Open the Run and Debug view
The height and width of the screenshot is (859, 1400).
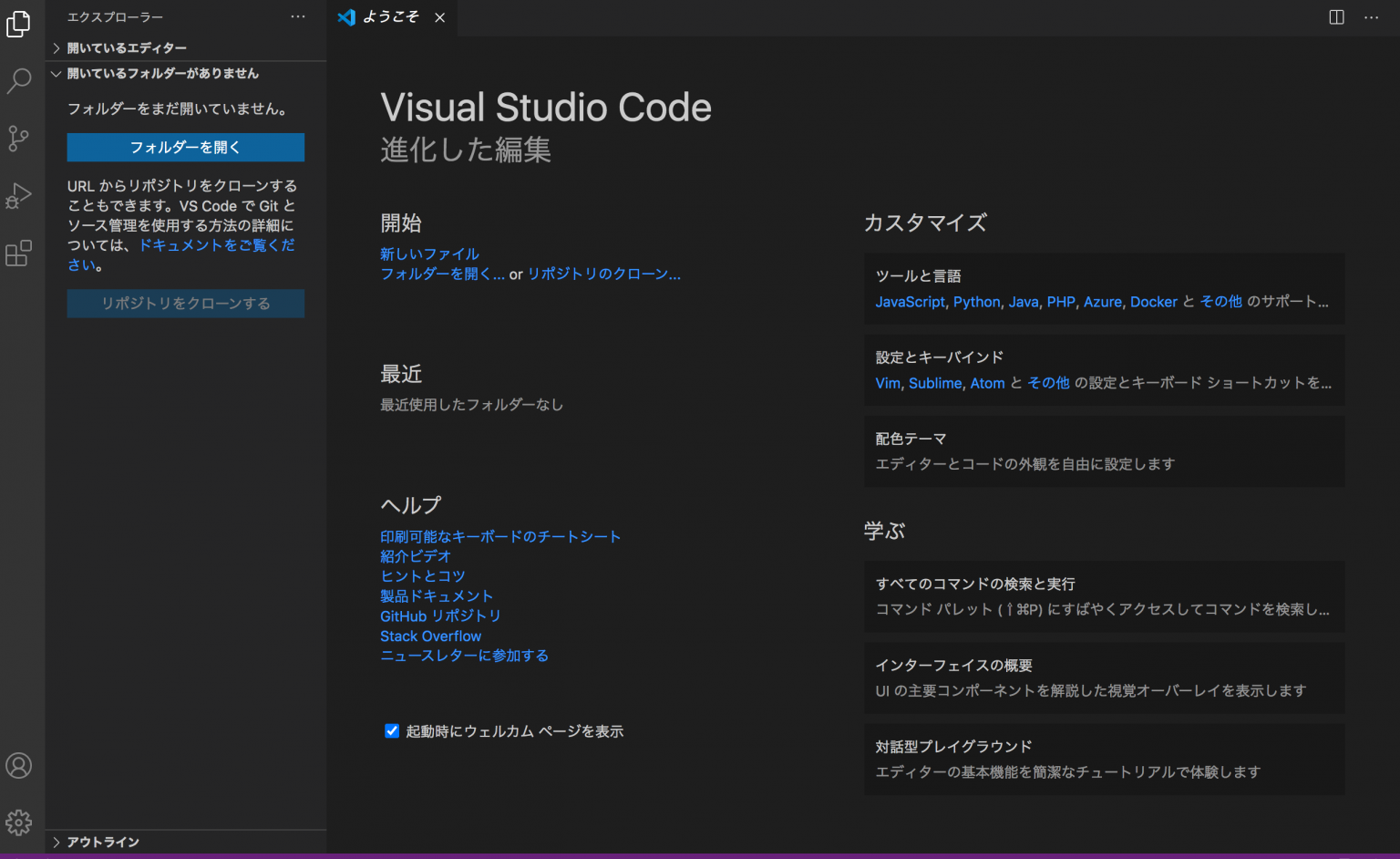(x=18, y=196)
